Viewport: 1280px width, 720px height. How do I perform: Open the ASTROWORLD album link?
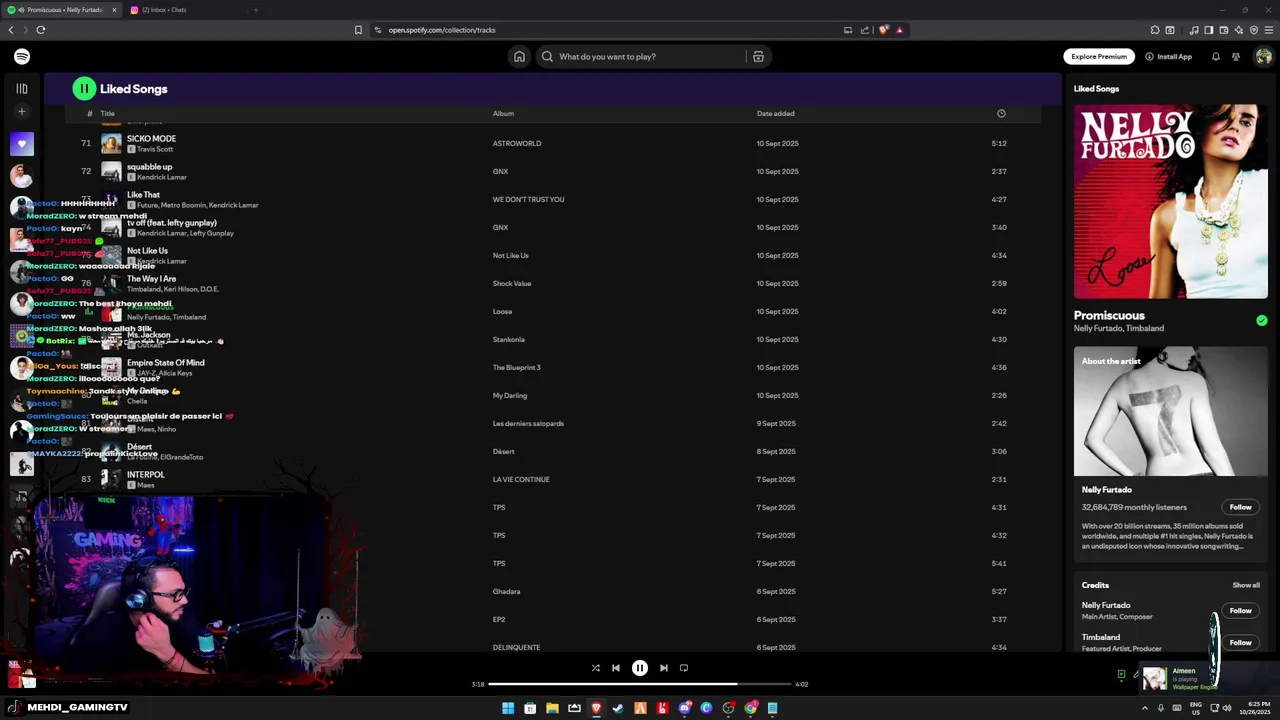coord(517,143)
